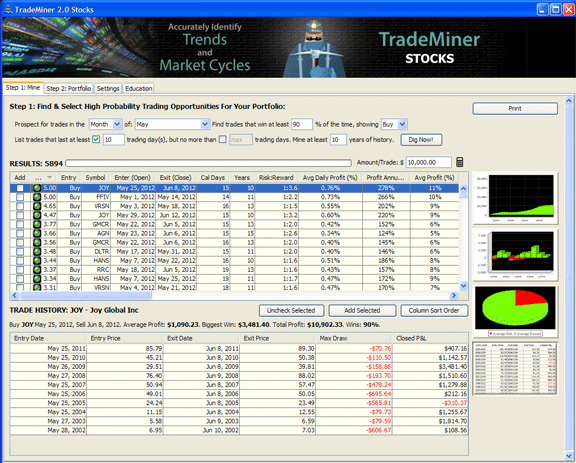Open the Education tab
The height and width of the screenshot is (463, 576).
pyautogui.click(x=138, y=89)
